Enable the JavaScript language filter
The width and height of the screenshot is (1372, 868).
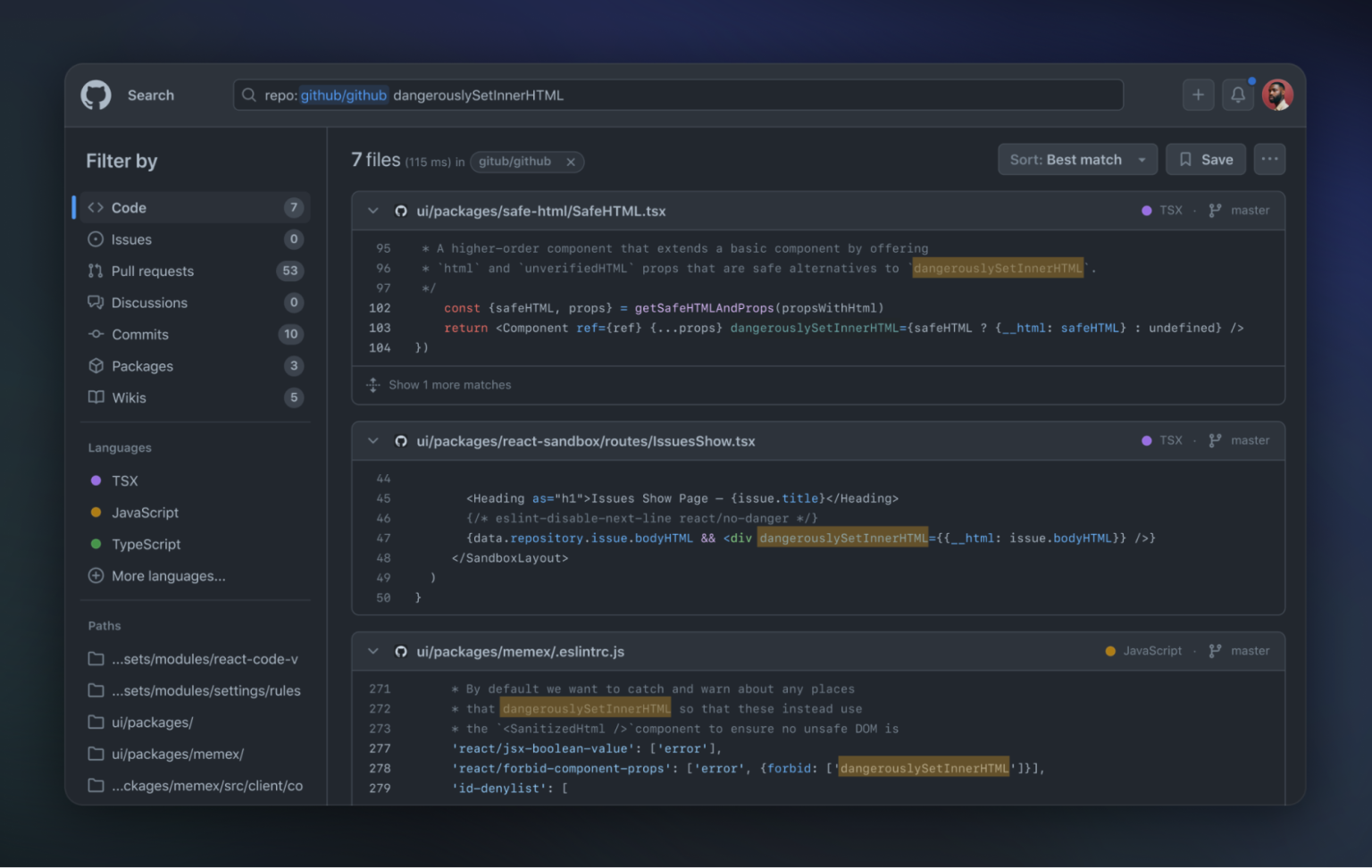point(145,513)
